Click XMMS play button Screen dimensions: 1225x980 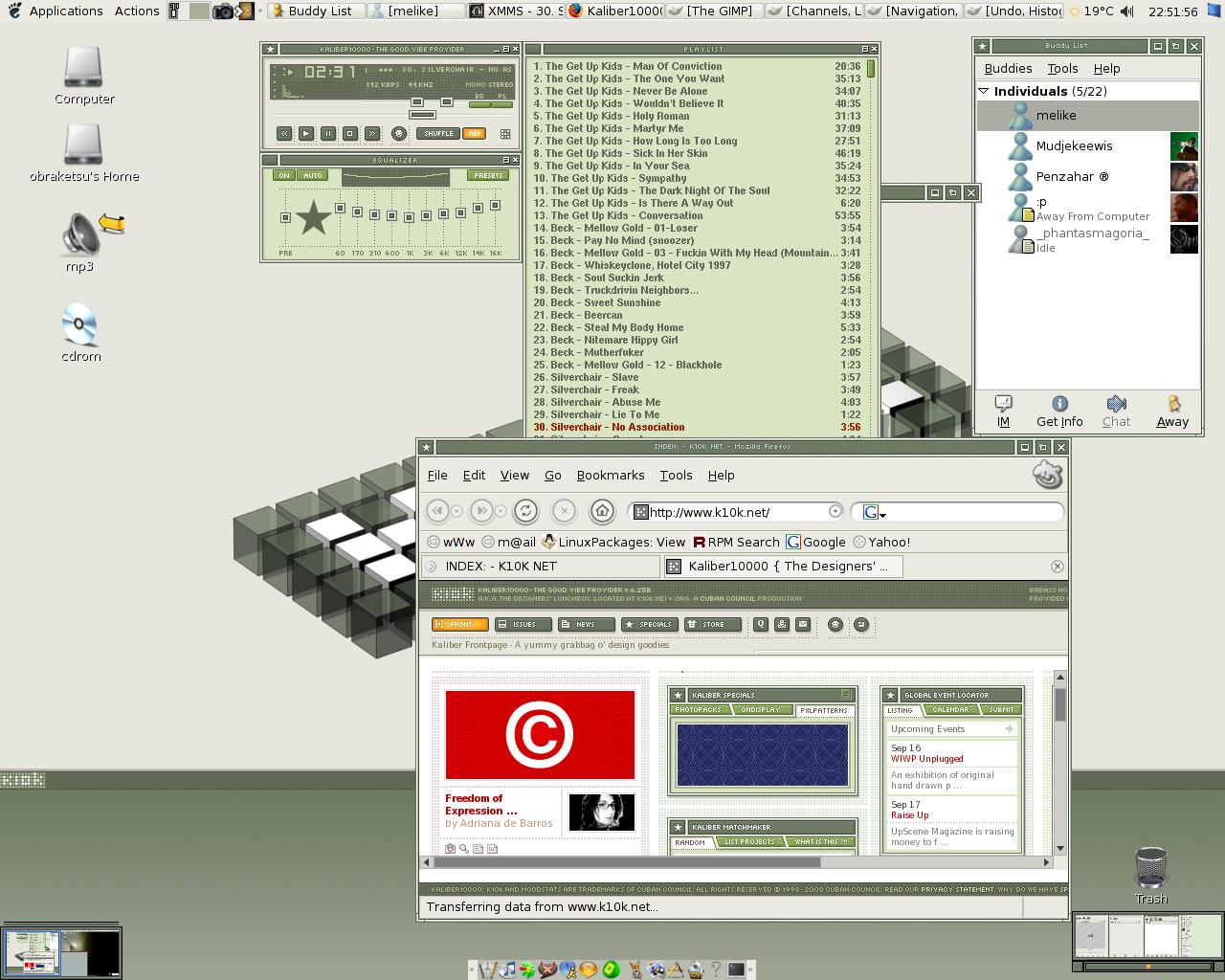306,134
